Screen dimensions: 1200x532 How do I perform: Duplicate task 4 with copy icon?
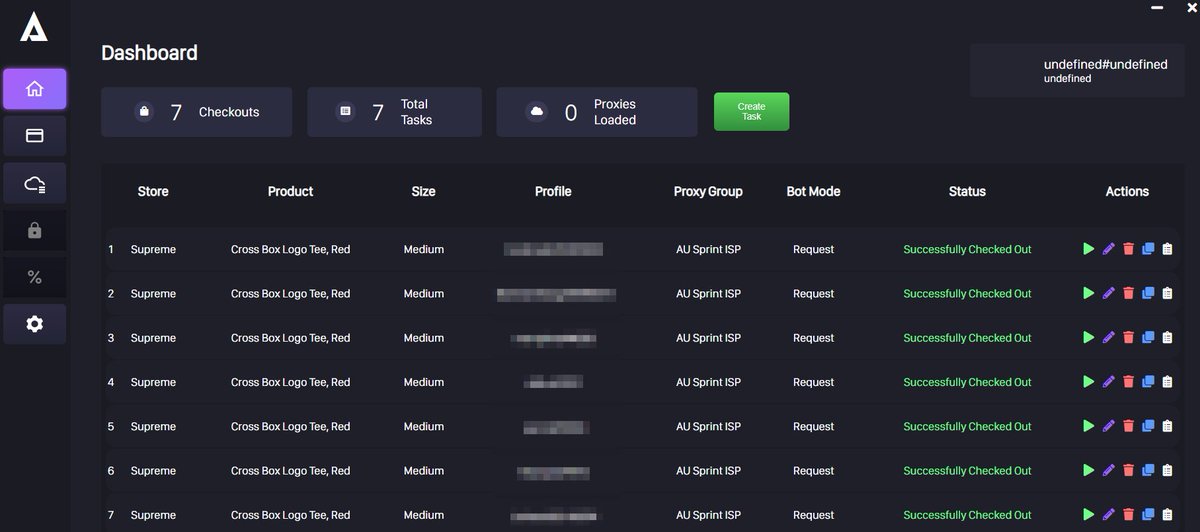tap(1148, 382)
